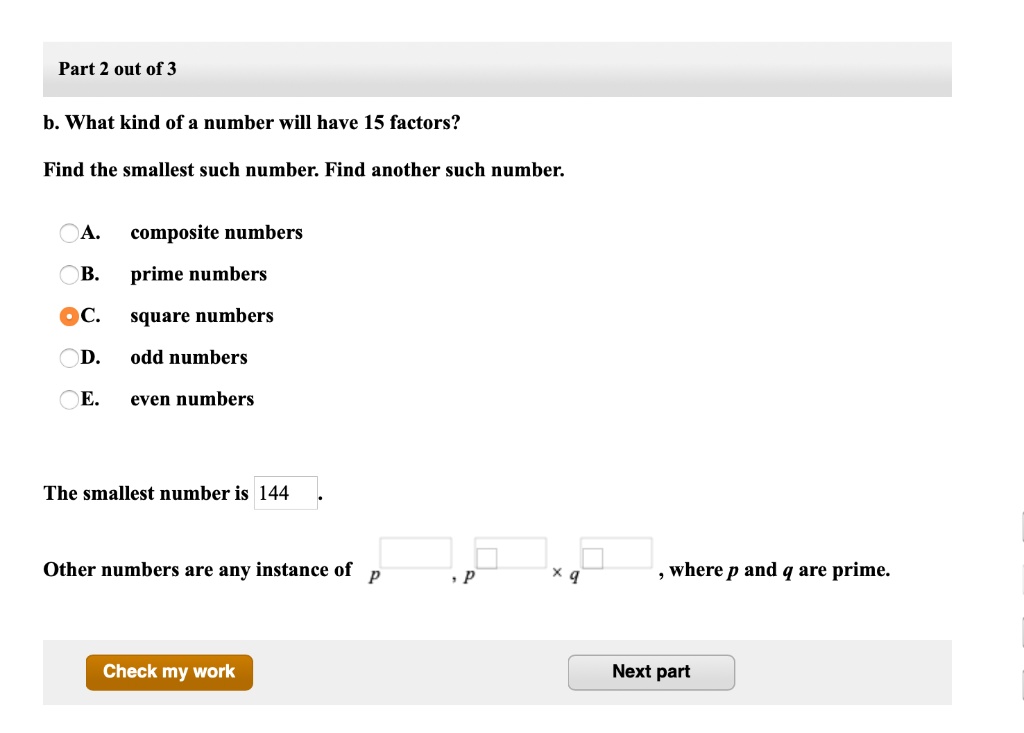The image size is (1024, 733).
Task: Select answer choice A composite numbers
Action: click(69, 232)
